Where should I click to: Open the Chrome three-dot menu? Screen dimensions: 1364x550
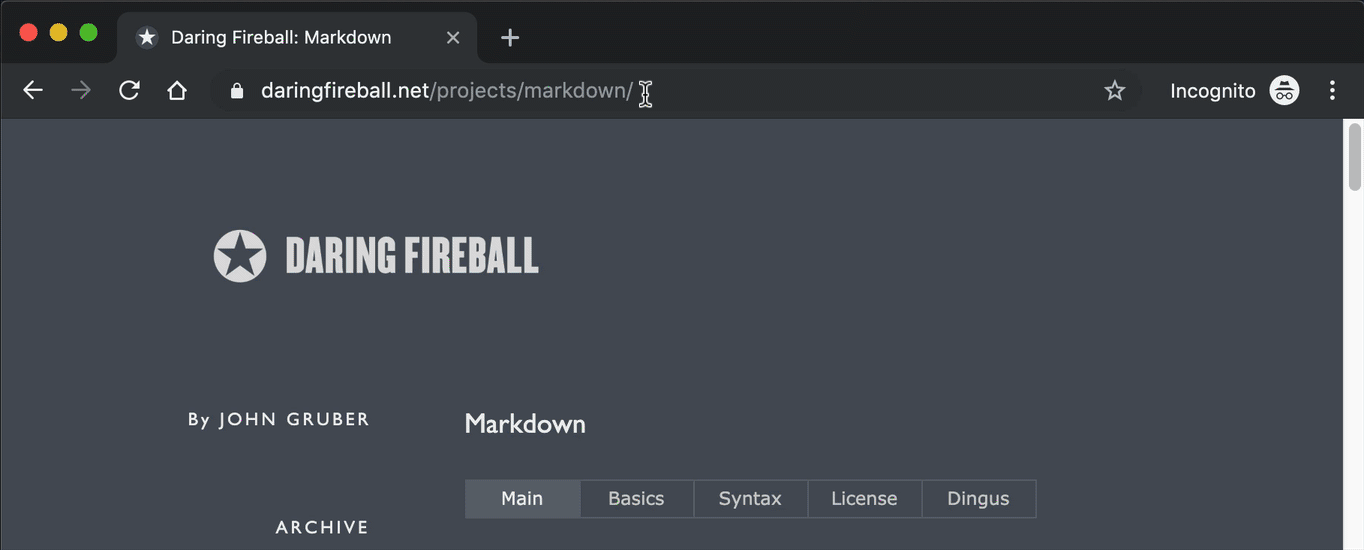tap(1332, 91)
